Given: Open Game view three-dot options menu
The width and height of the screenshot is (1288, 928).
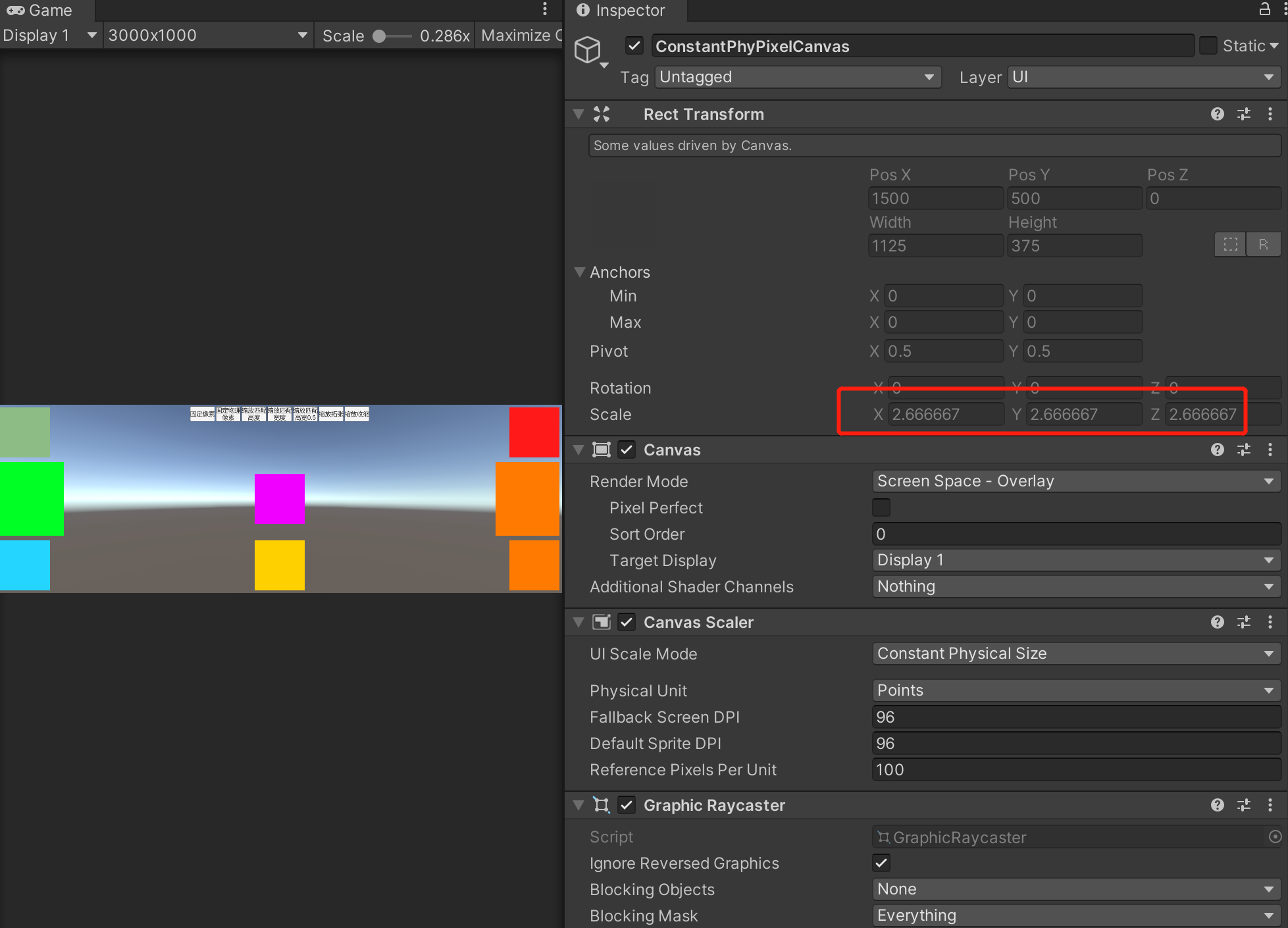Looking at the screenshot, I should coord(545,9).
